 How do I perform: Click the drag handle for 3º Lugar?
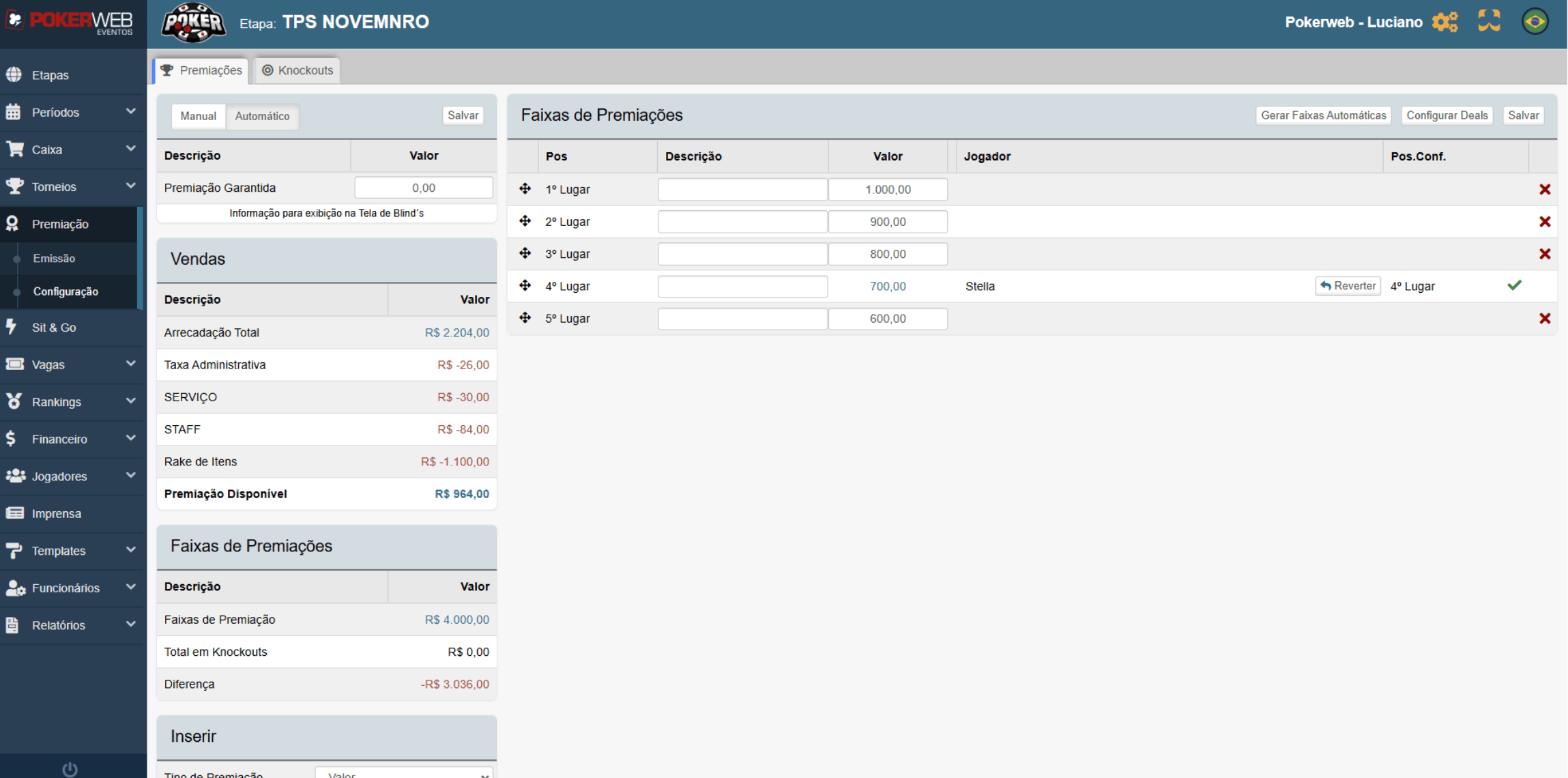pyautogui.click(x=525, y=254)
